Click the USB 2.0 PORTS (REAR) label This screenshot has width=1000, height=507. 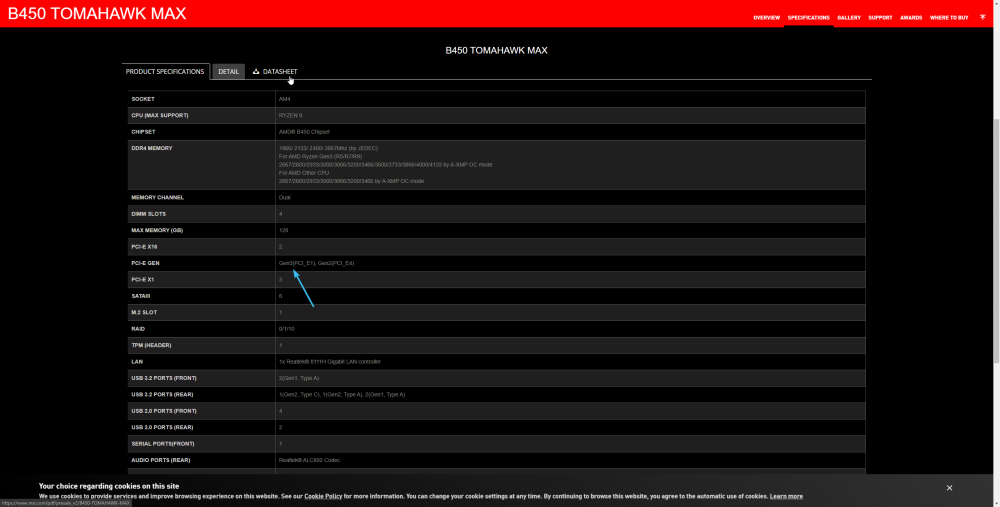coord(162,427)
